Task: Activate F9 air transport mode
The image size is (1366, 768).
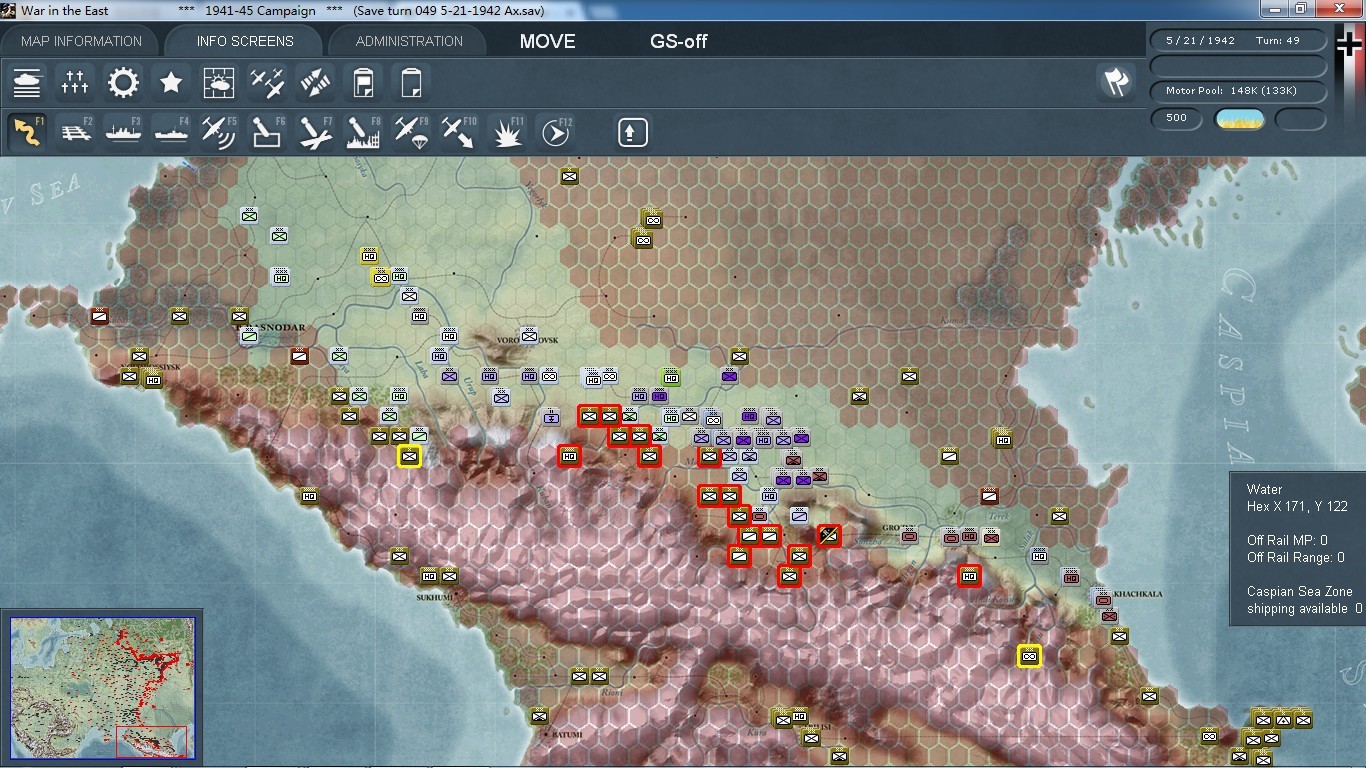Action: (x=411, y=132)
